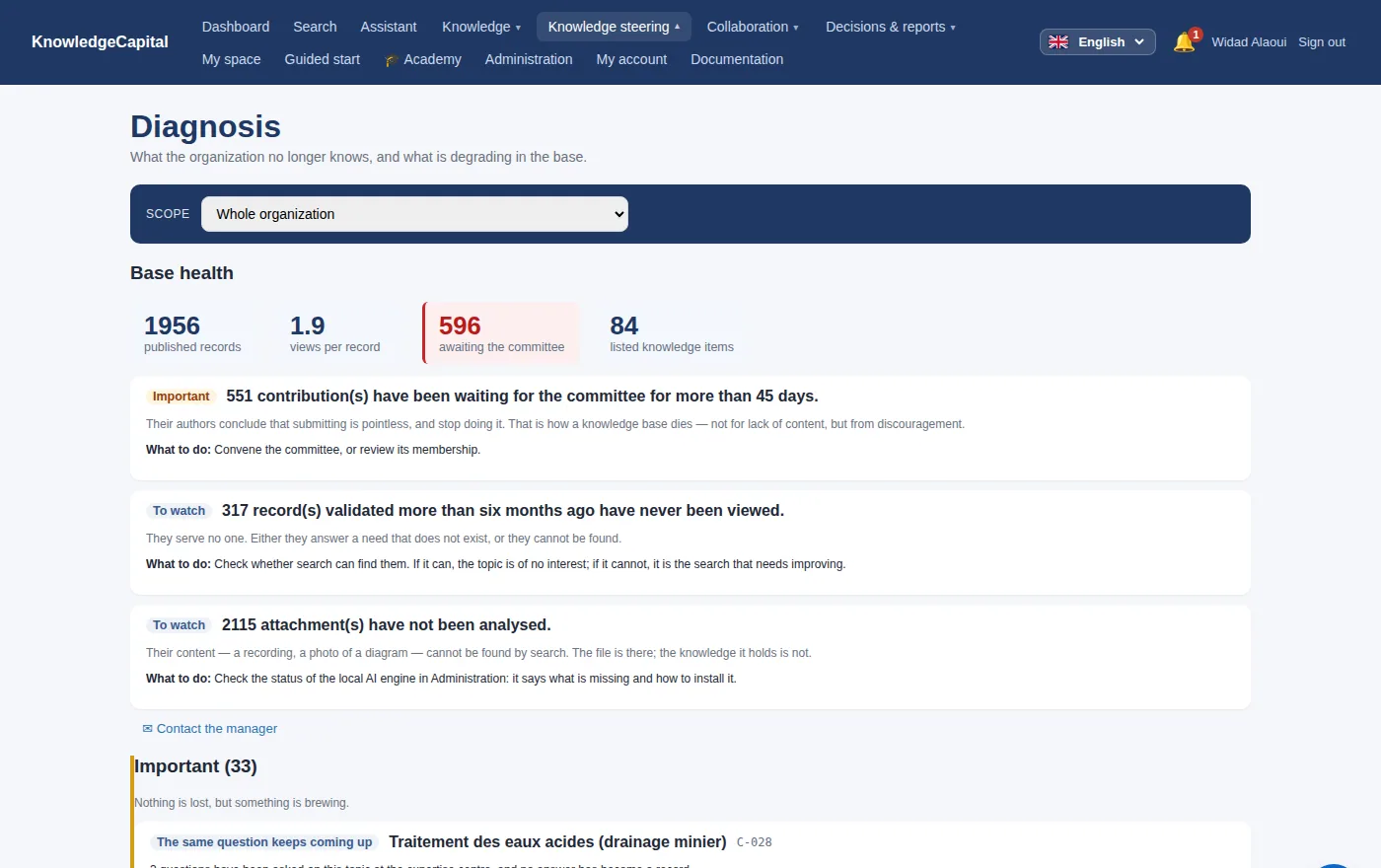The width and height of the screenshot is (1381, 868).
Task: Click the KnowledgeCapital logo
Action: click(100, 41)
